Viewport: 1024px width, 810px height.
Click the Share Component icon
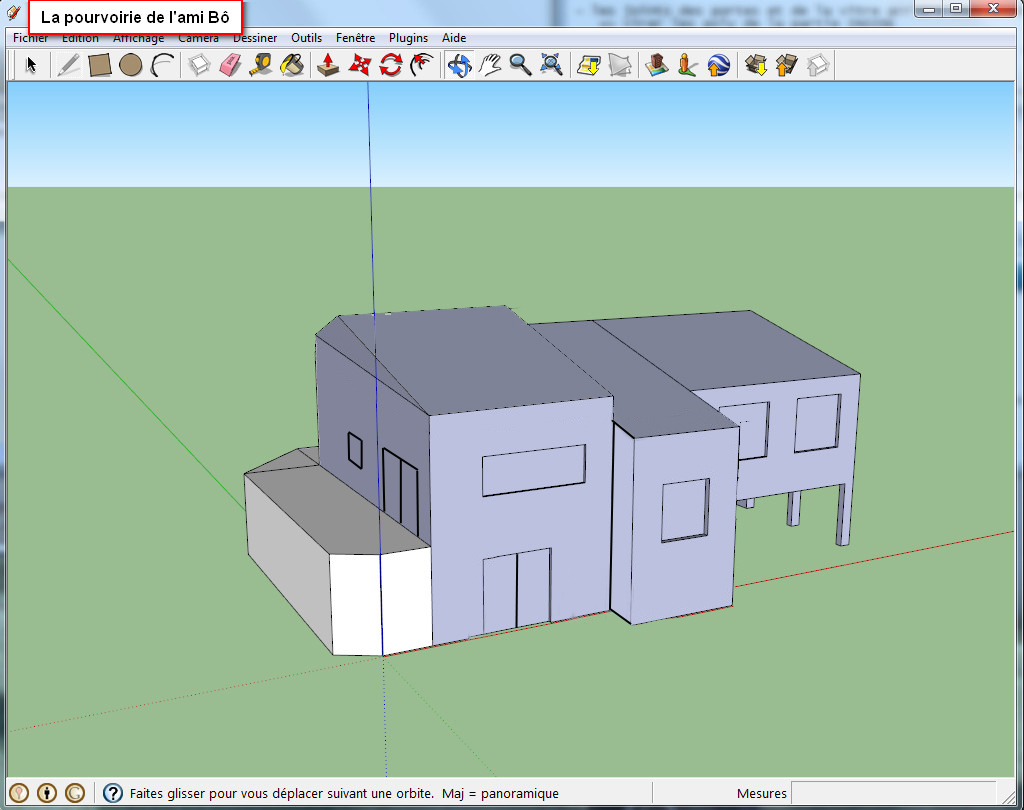point(818,65)
